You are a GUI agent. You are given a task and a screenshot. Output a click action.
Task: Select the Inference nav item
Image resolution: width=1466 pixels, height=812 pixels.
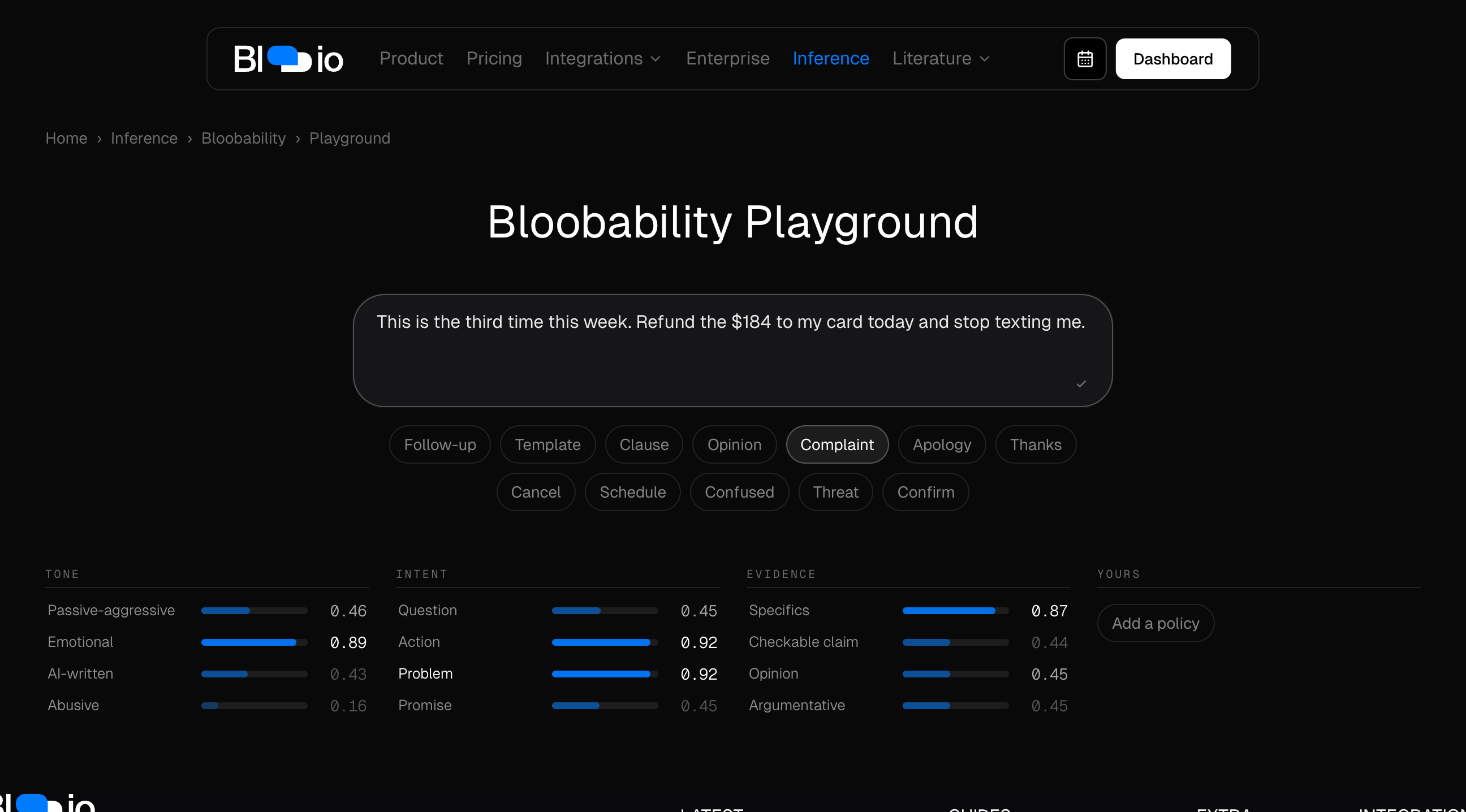830,59
